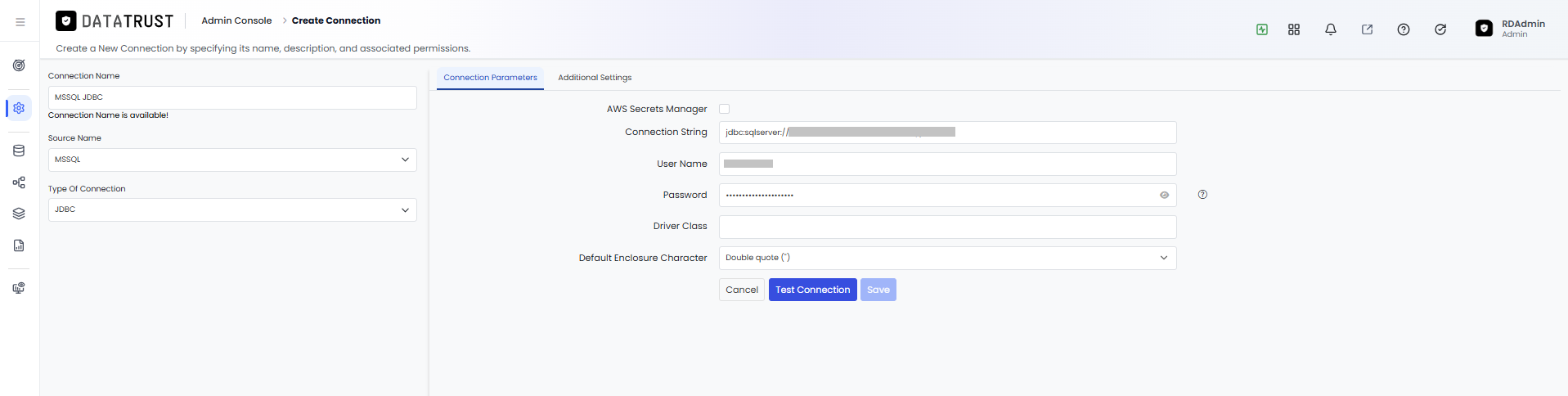
Task: Click the RDAdmin user name text
Action: 1523,24
